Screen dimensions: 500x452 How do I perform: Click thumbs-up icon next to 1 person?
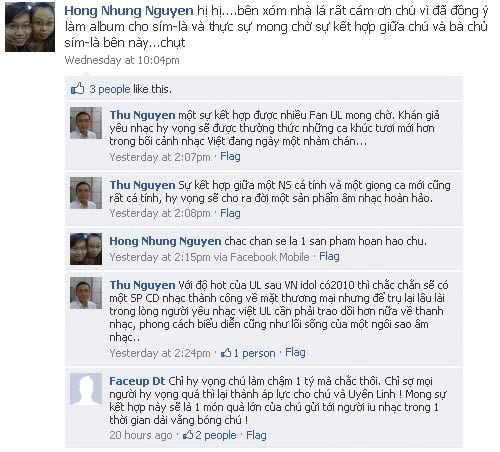click(x=226, y=353)
